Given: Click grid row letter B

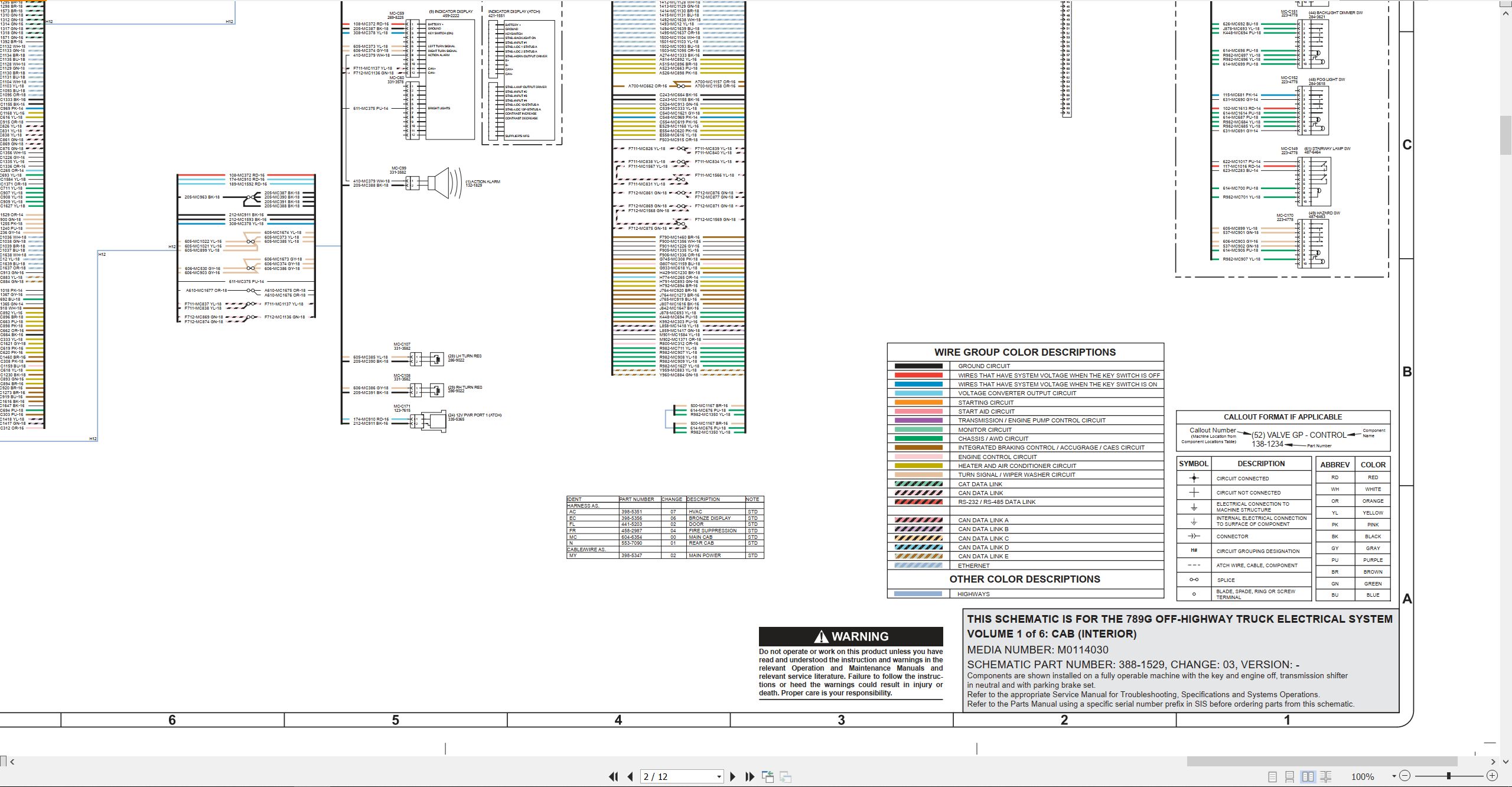Looking at the screenshot, I should (1407, 372).
